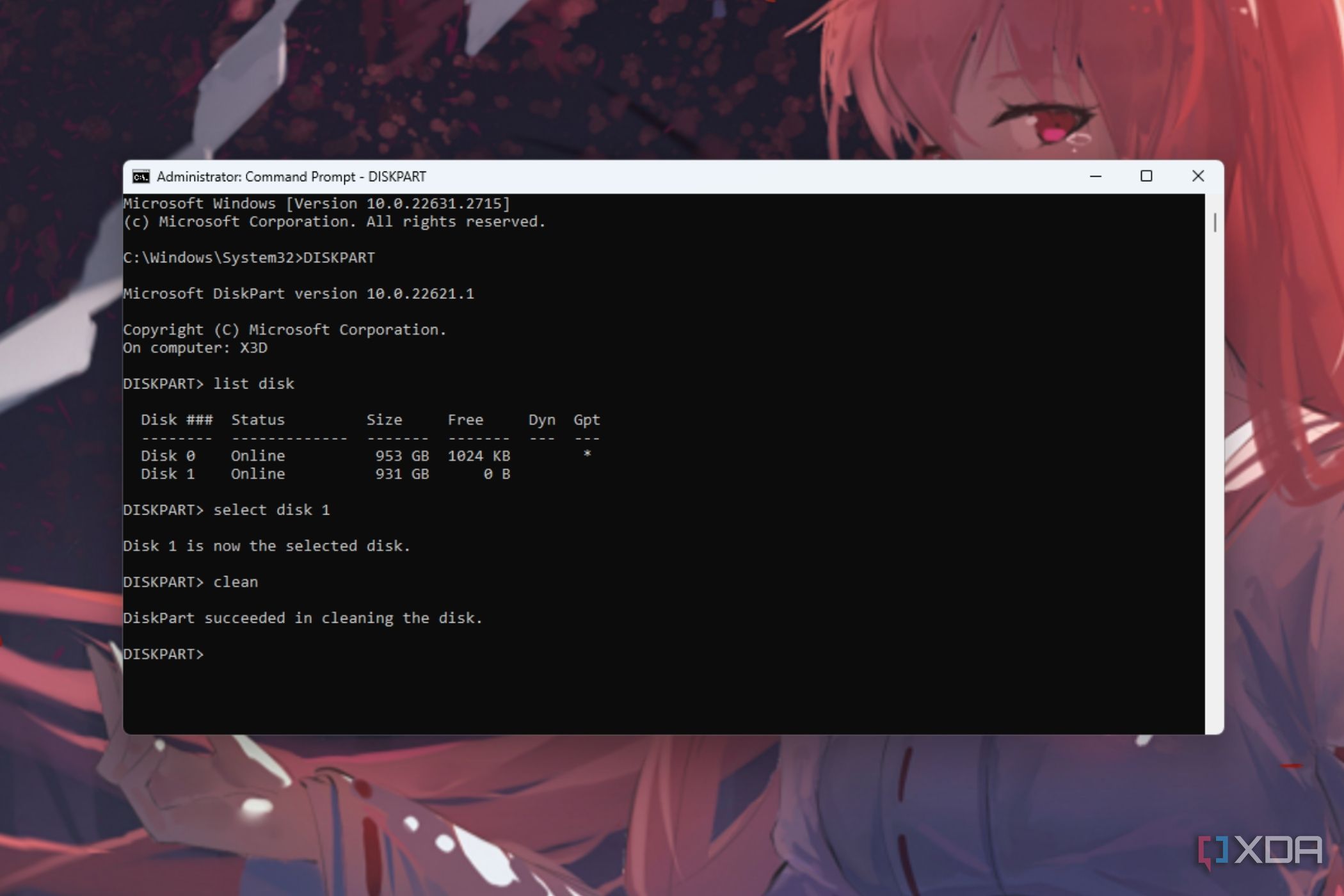Viewport: 1344px width, 896px height.
Task: Click the title text 'Administrator: Command Prompt - DISKPART'
Action: [x=291, y=177]
